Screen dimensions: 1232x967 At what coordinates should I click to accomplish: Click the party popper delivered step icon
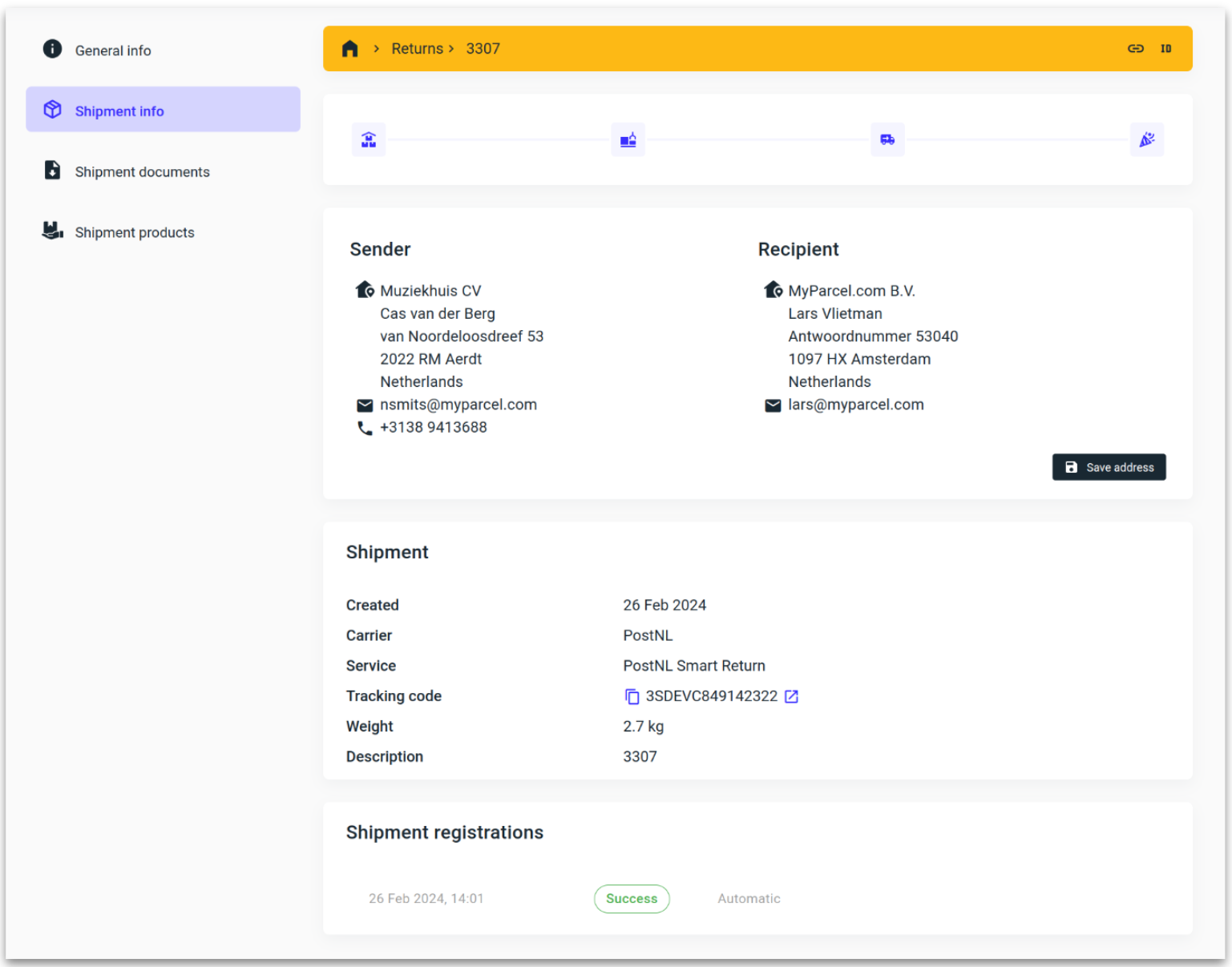[1146, 139]
